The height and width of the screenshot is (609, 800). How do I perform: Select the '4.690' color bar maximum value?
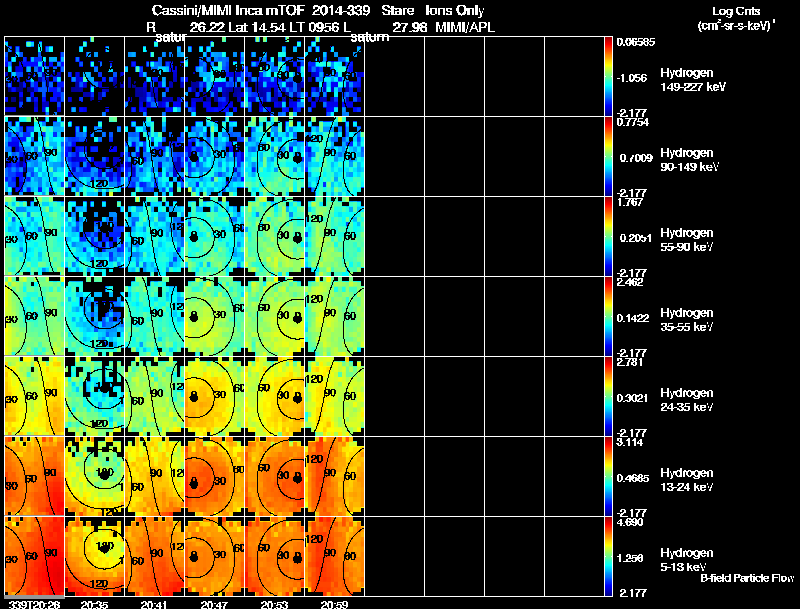pos(631,522)
